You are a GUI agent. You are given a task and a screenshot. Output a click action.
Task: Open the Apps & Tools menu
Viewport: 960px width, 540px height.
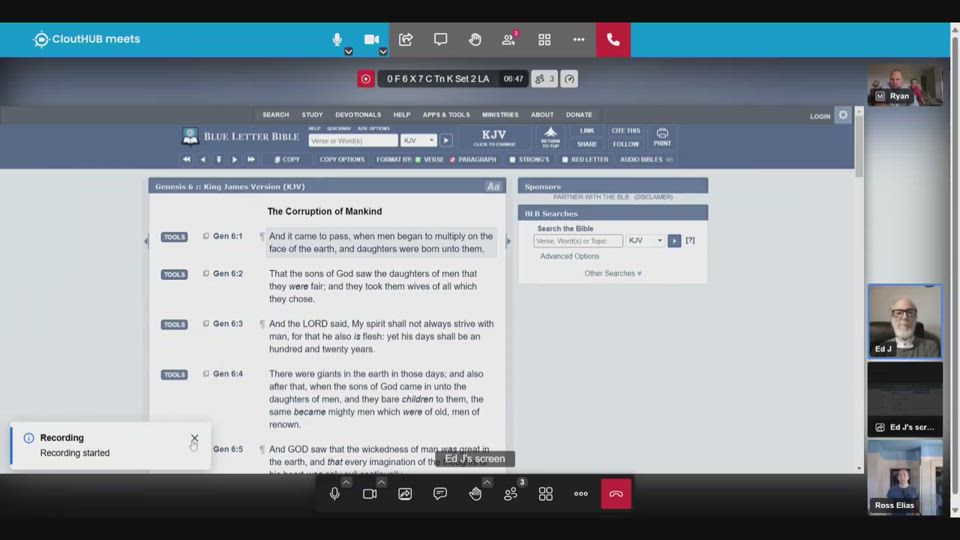click(x=446, y=115)
